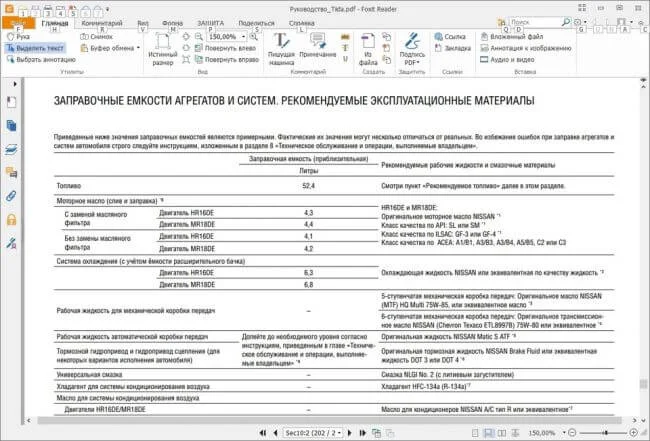
Task: Switch to the Комментарий ribbon tab
Action: 103,22
